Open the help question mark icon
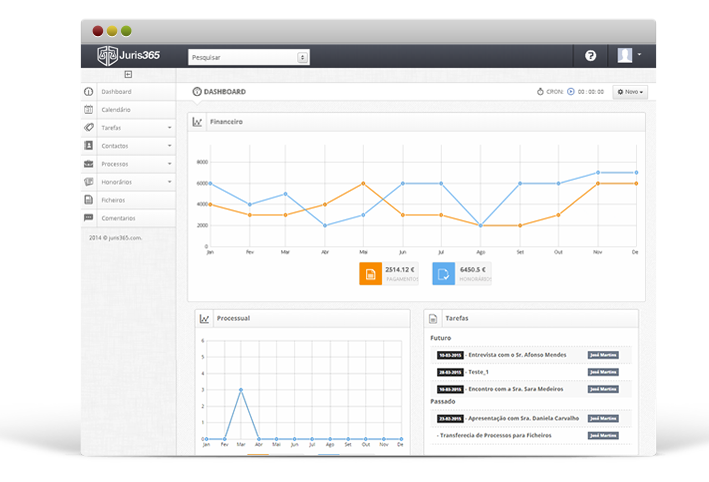709x482 pixels. [x=590, y=56]
